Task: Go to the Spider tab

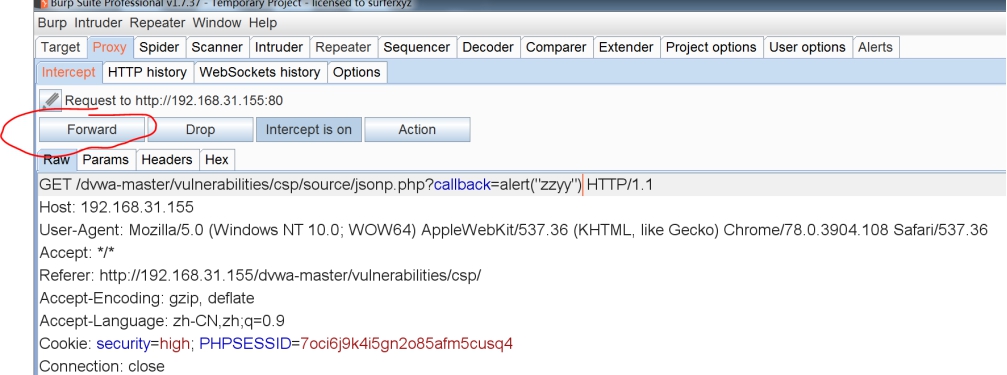Action: (x=159, y=48)
